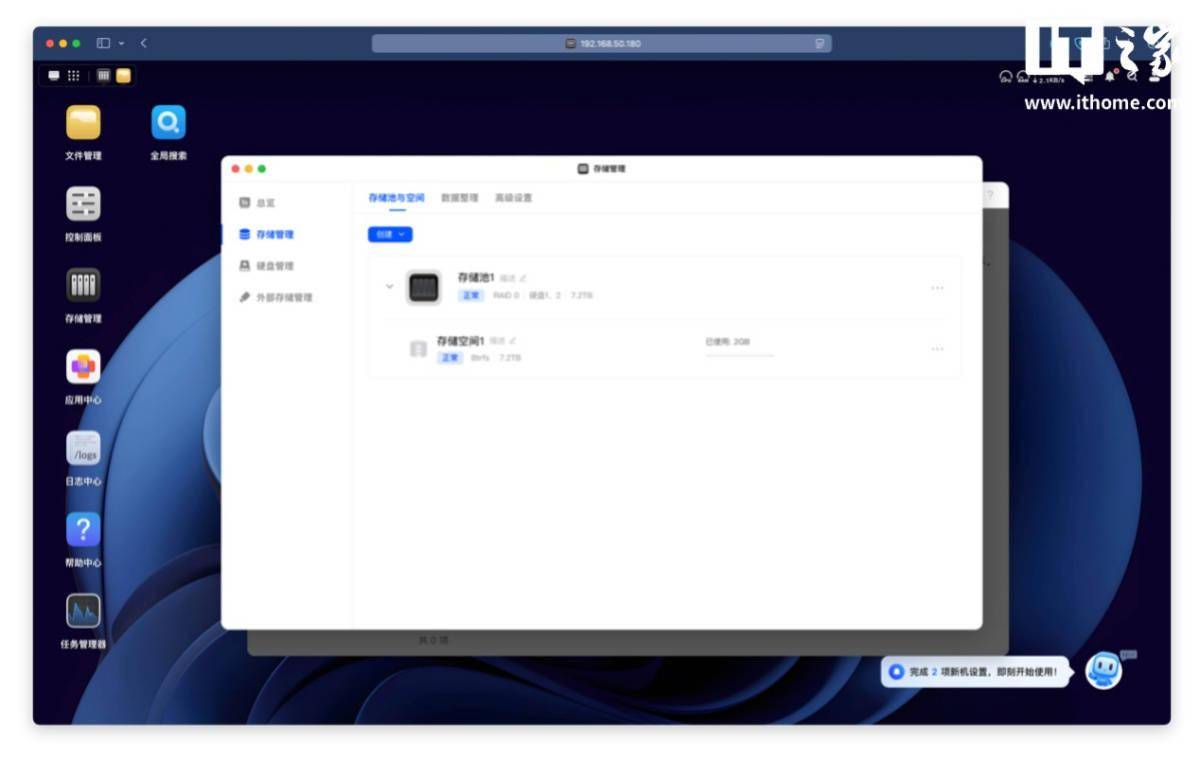
Task: Open 应用中心 app center icon
Action: (x=83, y=367)
